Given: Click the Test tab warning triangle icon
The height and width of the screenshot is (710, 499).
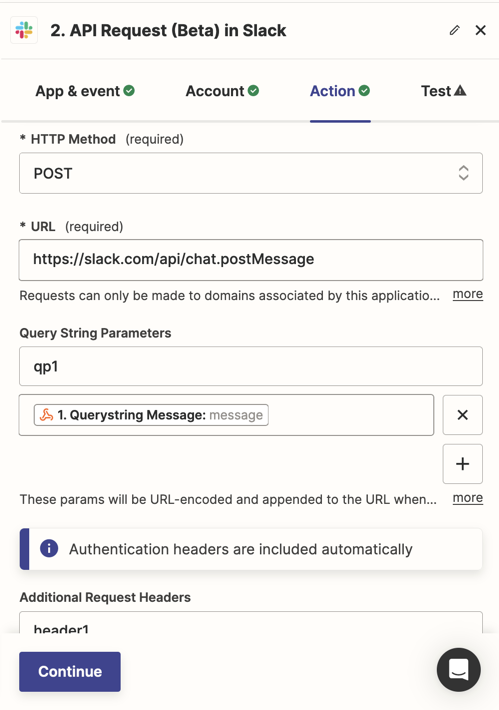Looking at the screenshot, I should click(x=460, y=91).
